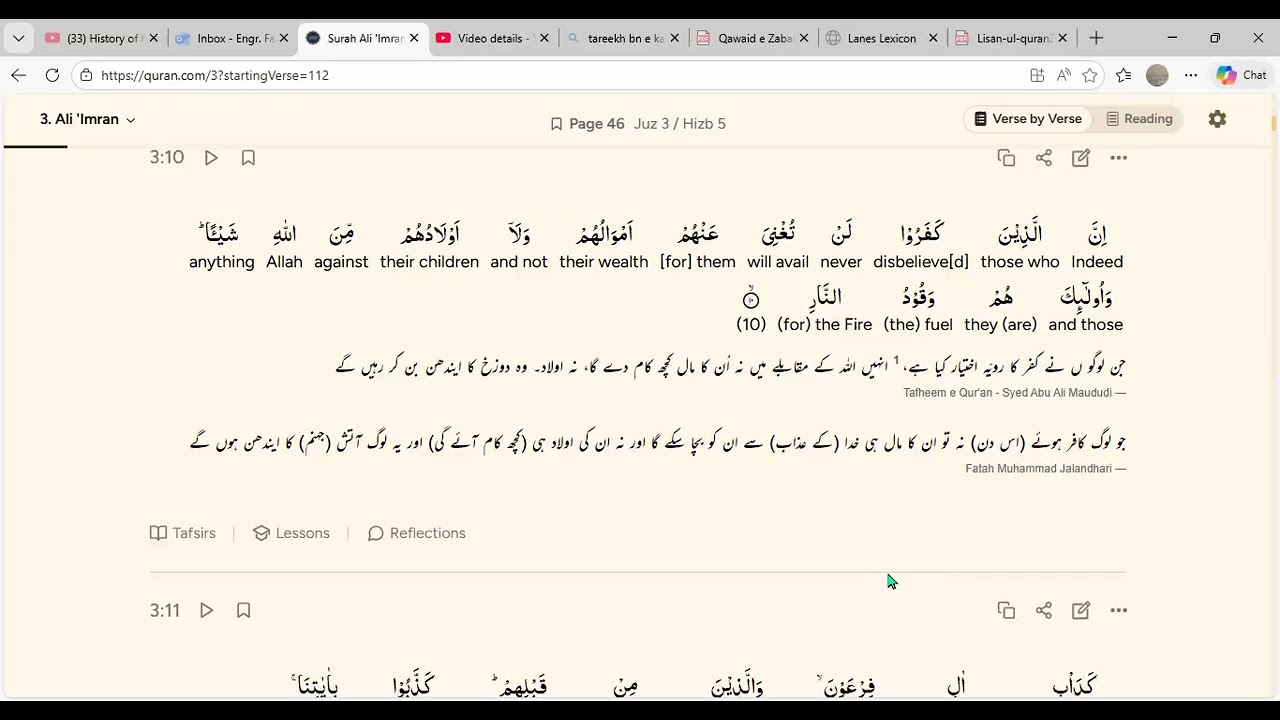This screenshot has width=1280, height=720.
Task: Click word translated 'disbelieve[d]'
Action: pyautogui.click(x=921, y=235)
